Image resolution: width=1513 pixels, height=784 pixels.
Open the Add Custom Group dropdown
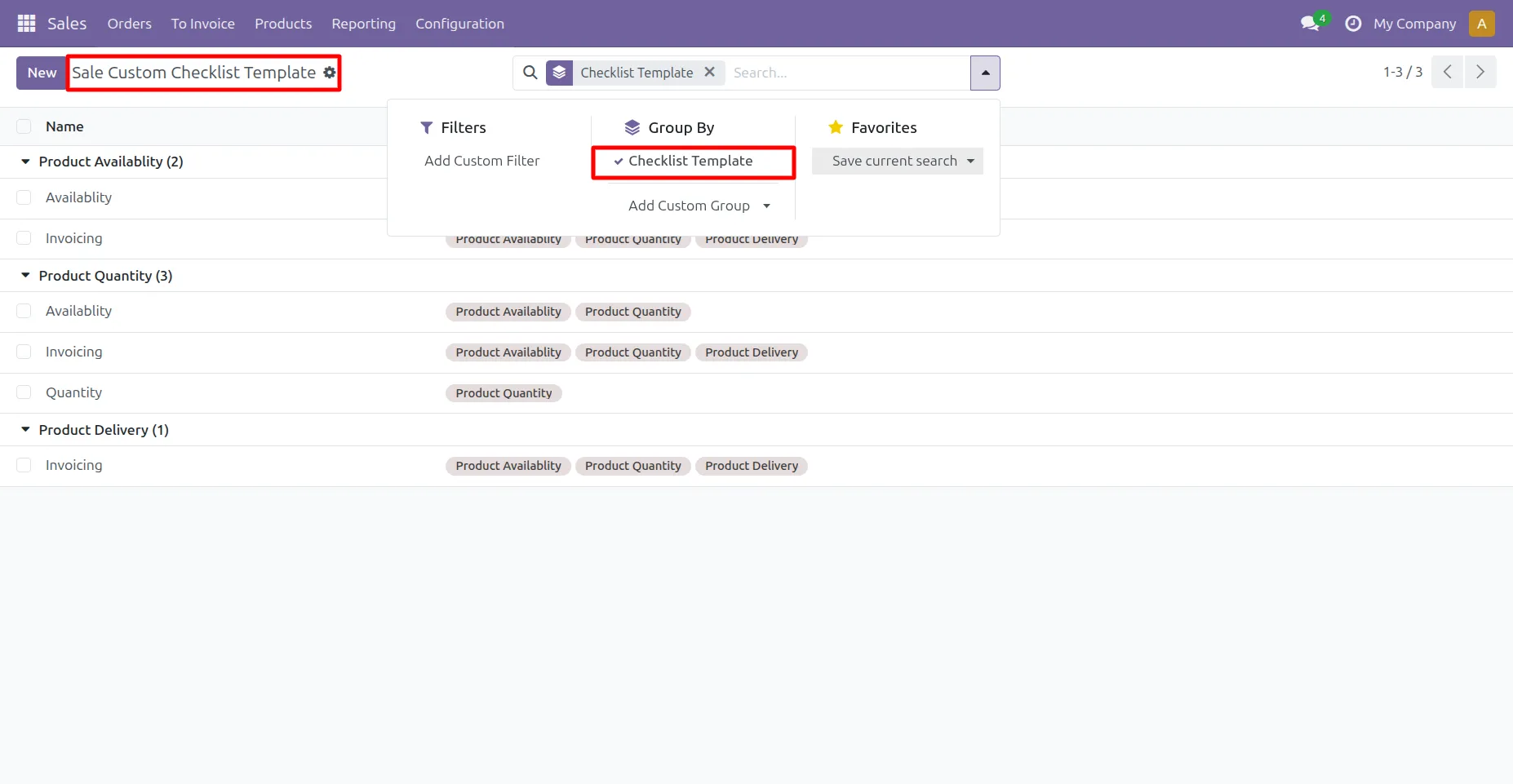[699, 206]
